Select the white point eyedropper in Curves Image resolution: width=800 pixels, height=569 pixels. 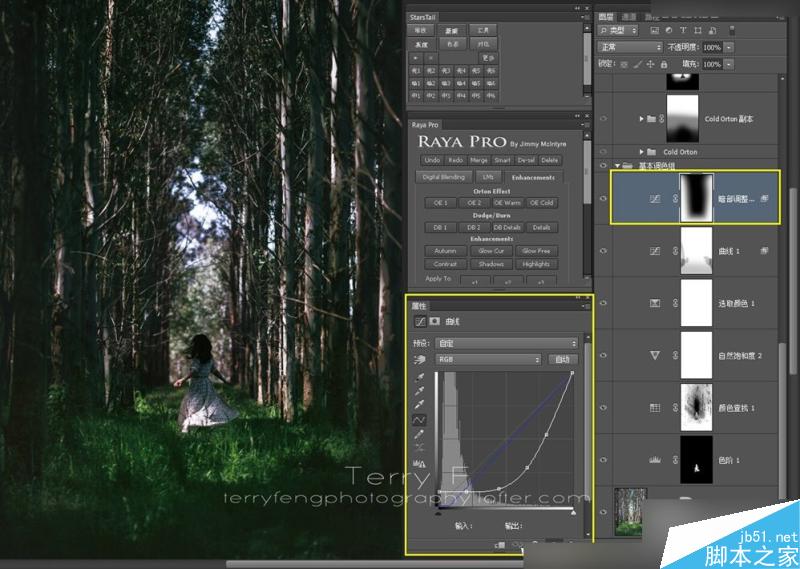point(419,405)
